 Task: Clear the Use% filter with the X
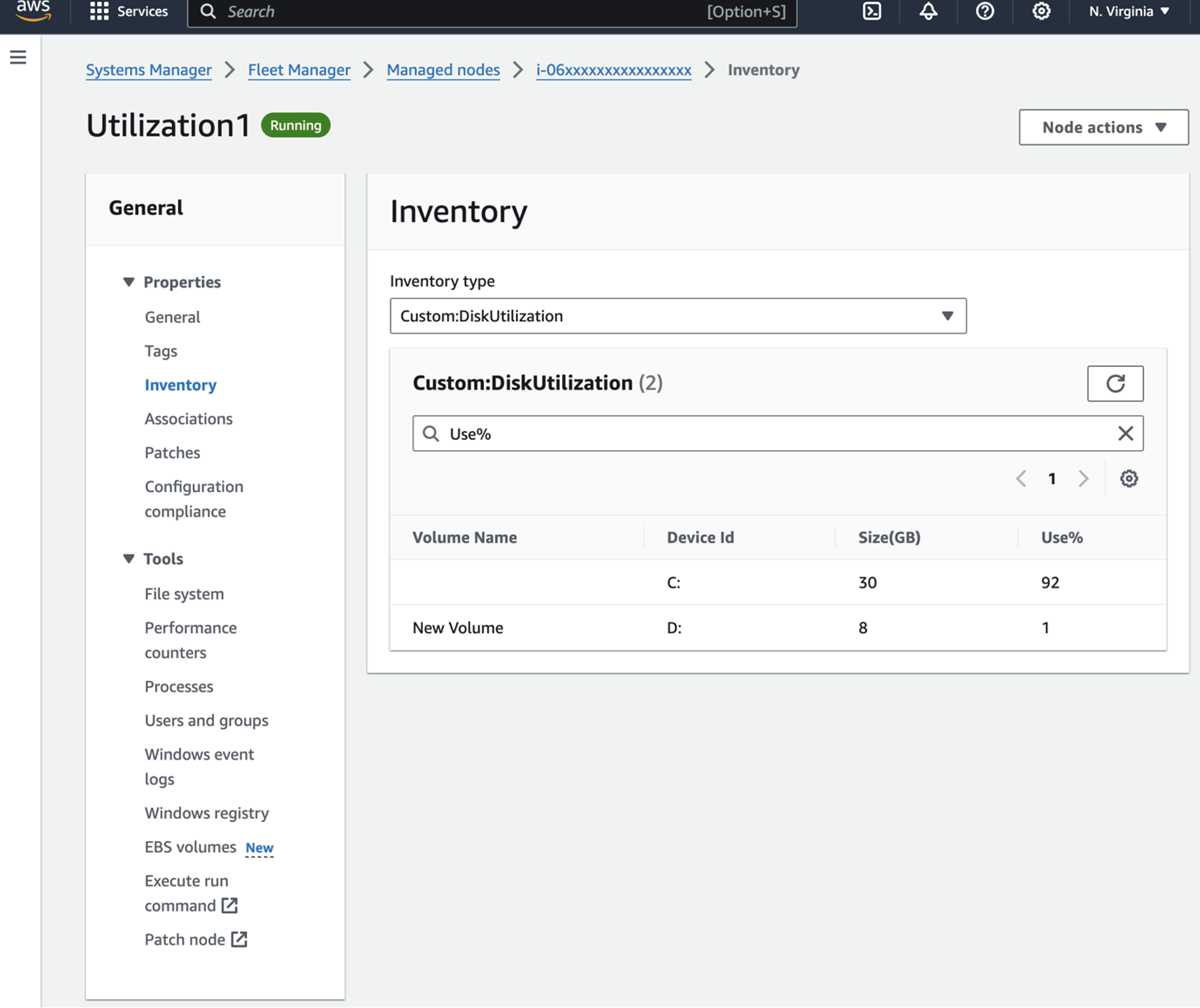coord(1126,433)
